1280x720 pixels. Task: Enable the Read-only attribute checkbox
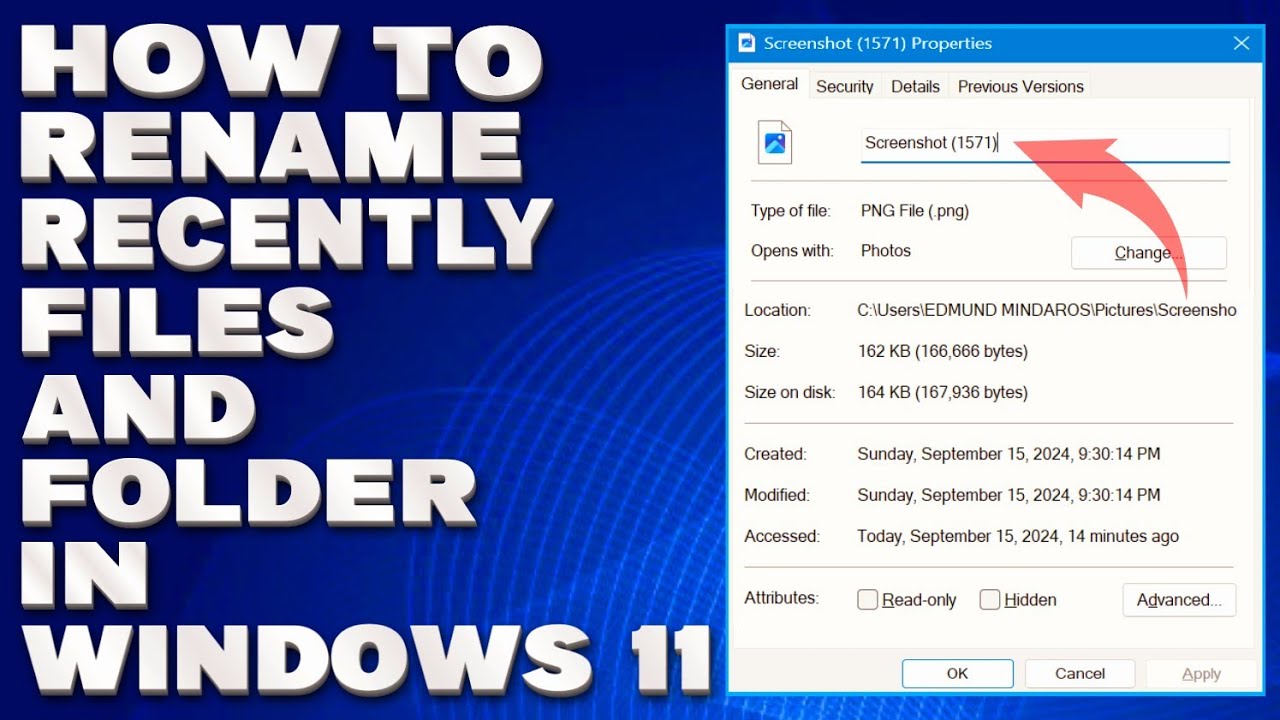click(x=868, y=600)
